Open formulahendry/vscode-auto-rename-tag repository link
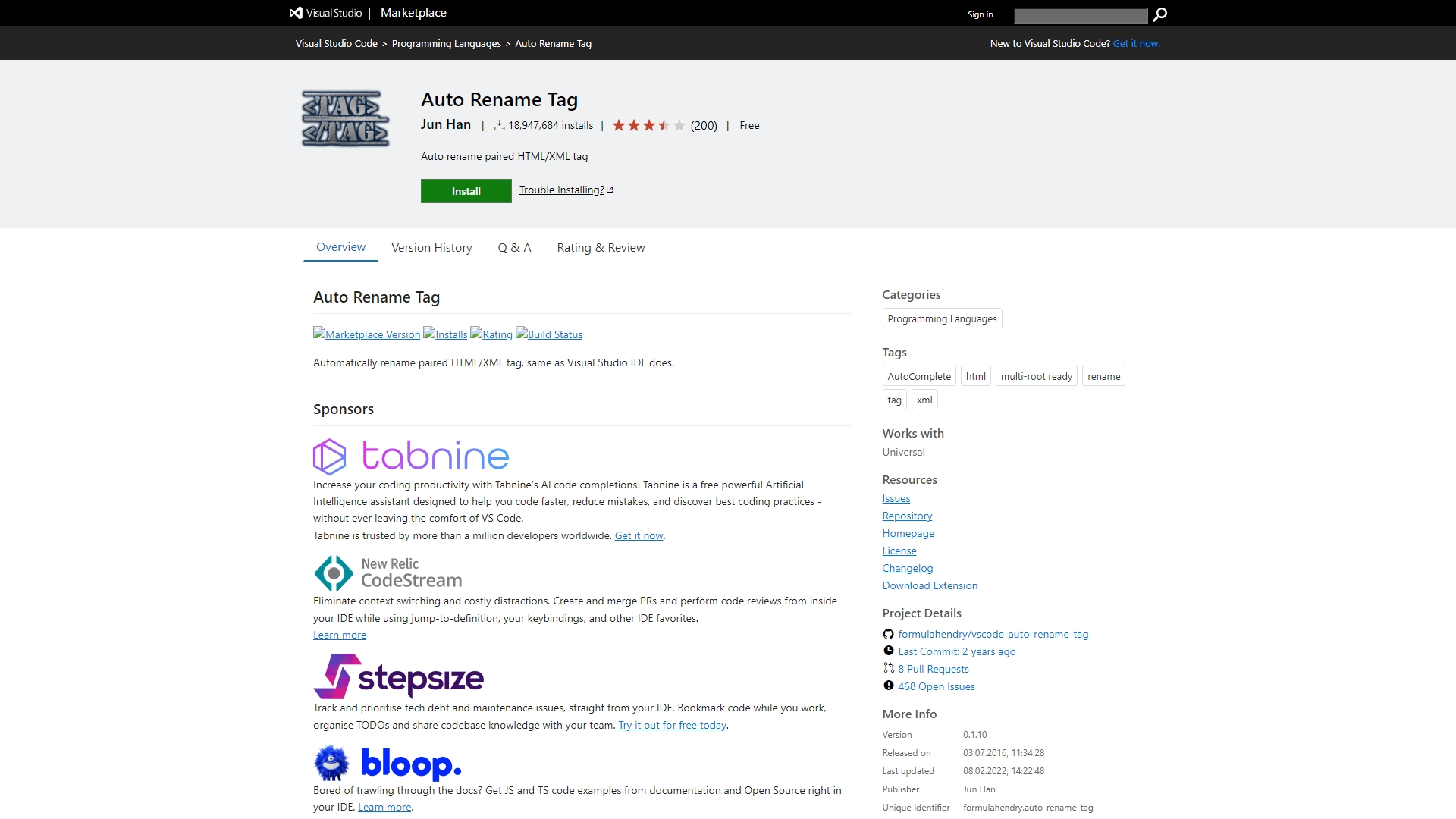1456x819 pixels. pos(993,635)
